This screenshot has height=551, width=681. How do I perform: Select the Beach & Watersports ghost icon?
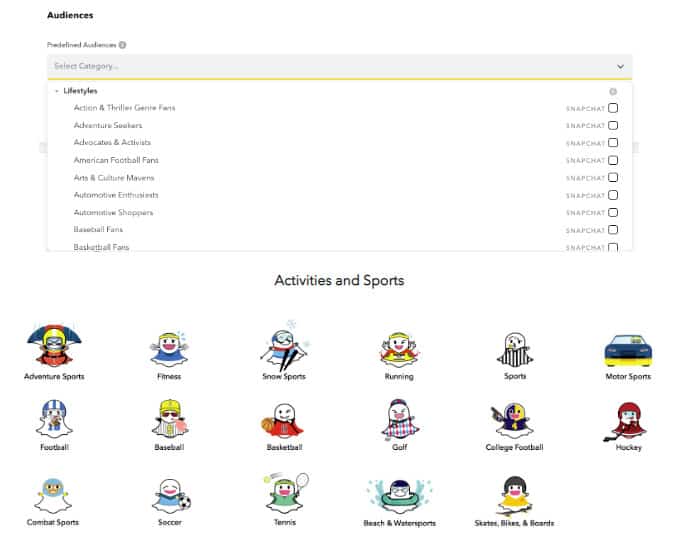[400, 497]
